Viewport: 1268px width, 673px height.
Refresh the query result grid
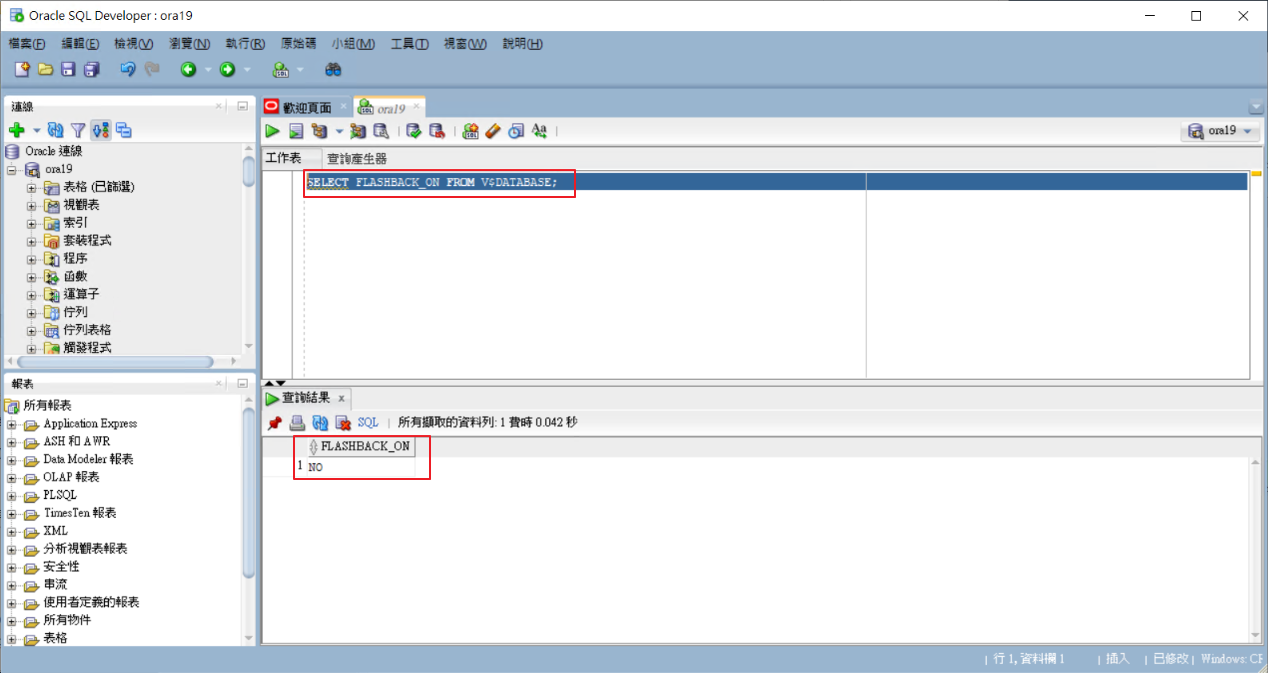point(320,423)
